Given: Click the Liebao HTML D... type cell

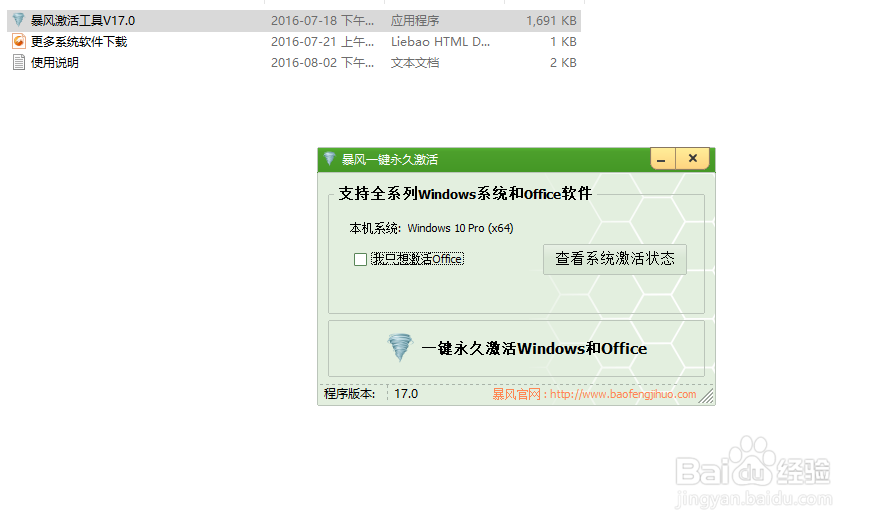Looking at the screenshot, I should point(440,42).
